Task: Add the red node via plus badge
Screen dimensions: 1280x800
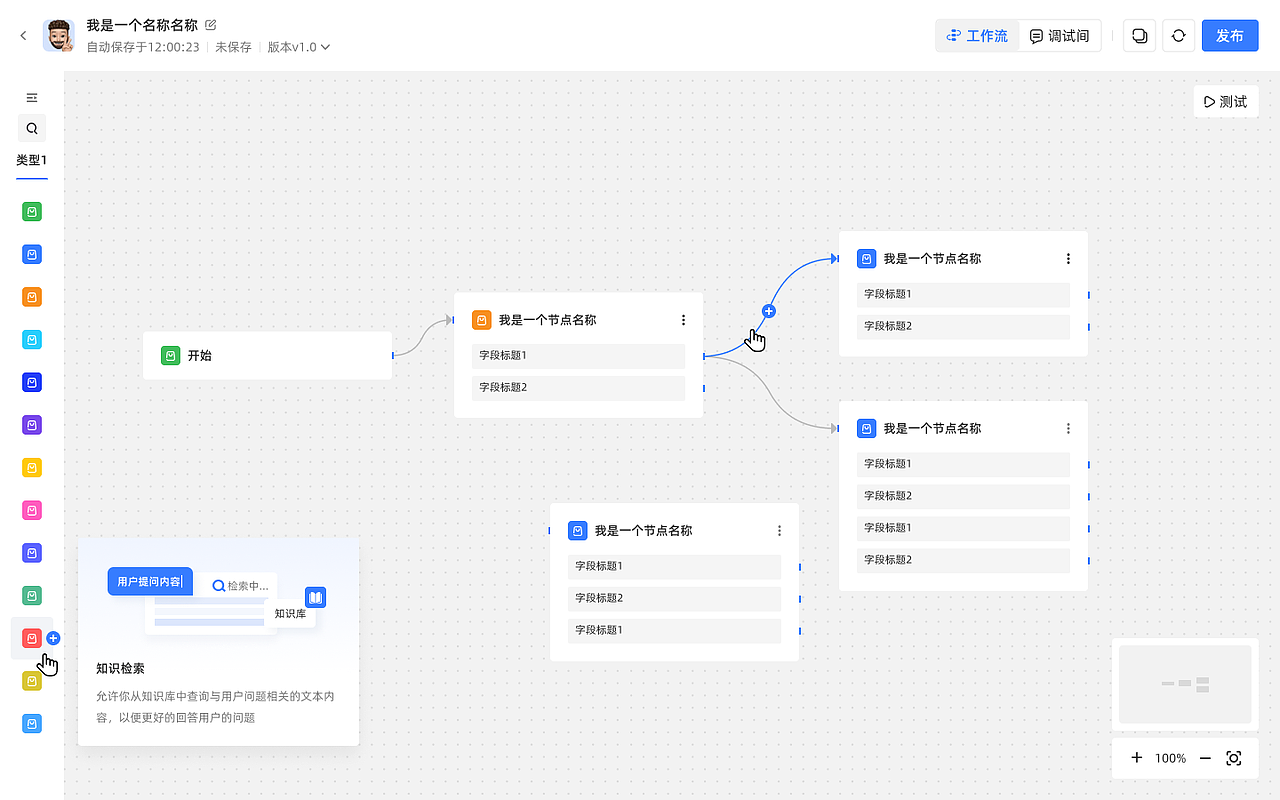Action: (54, 638)
